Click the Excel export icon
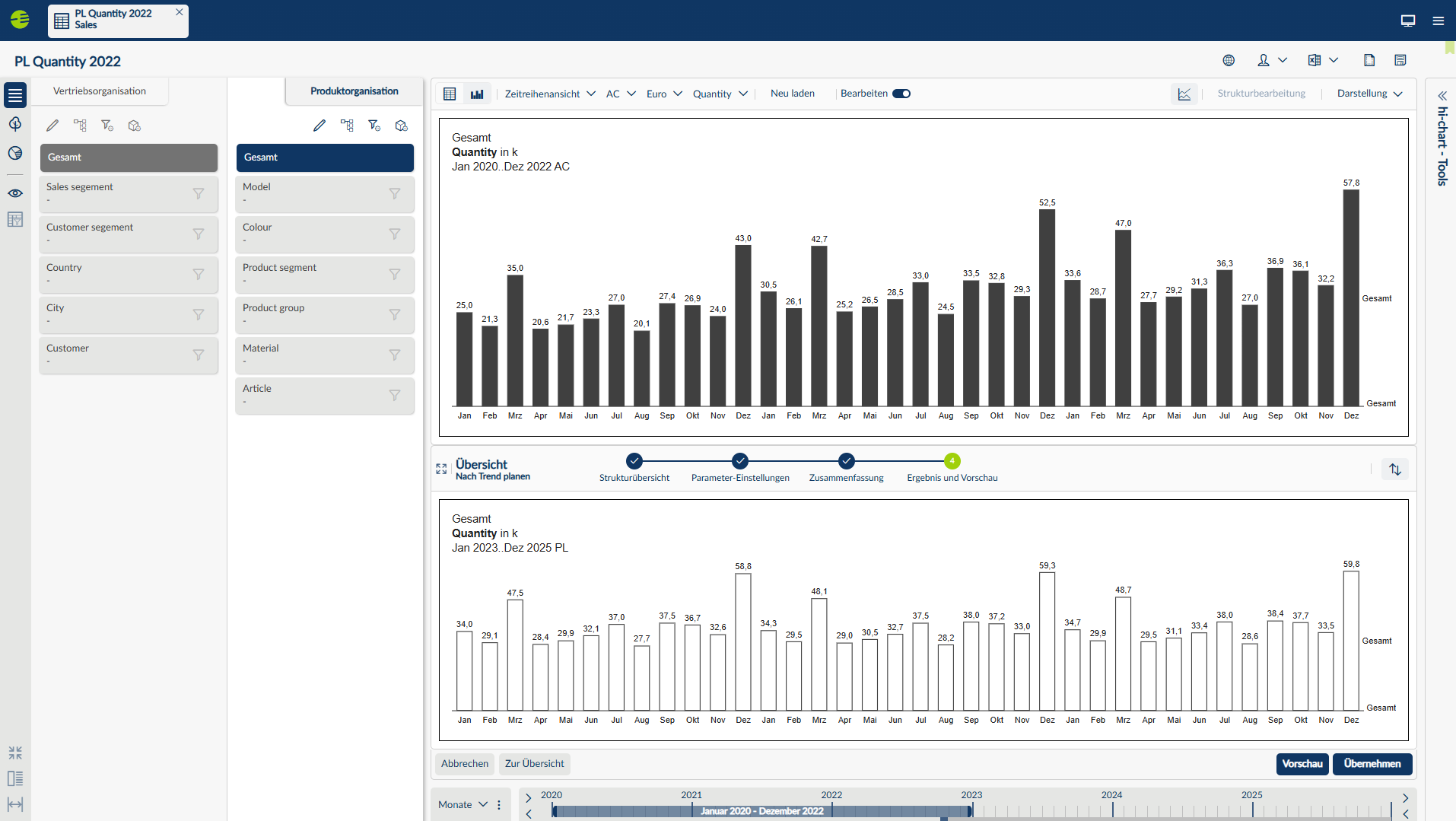Screen dimensions: 1456x821 [1315, 60]
